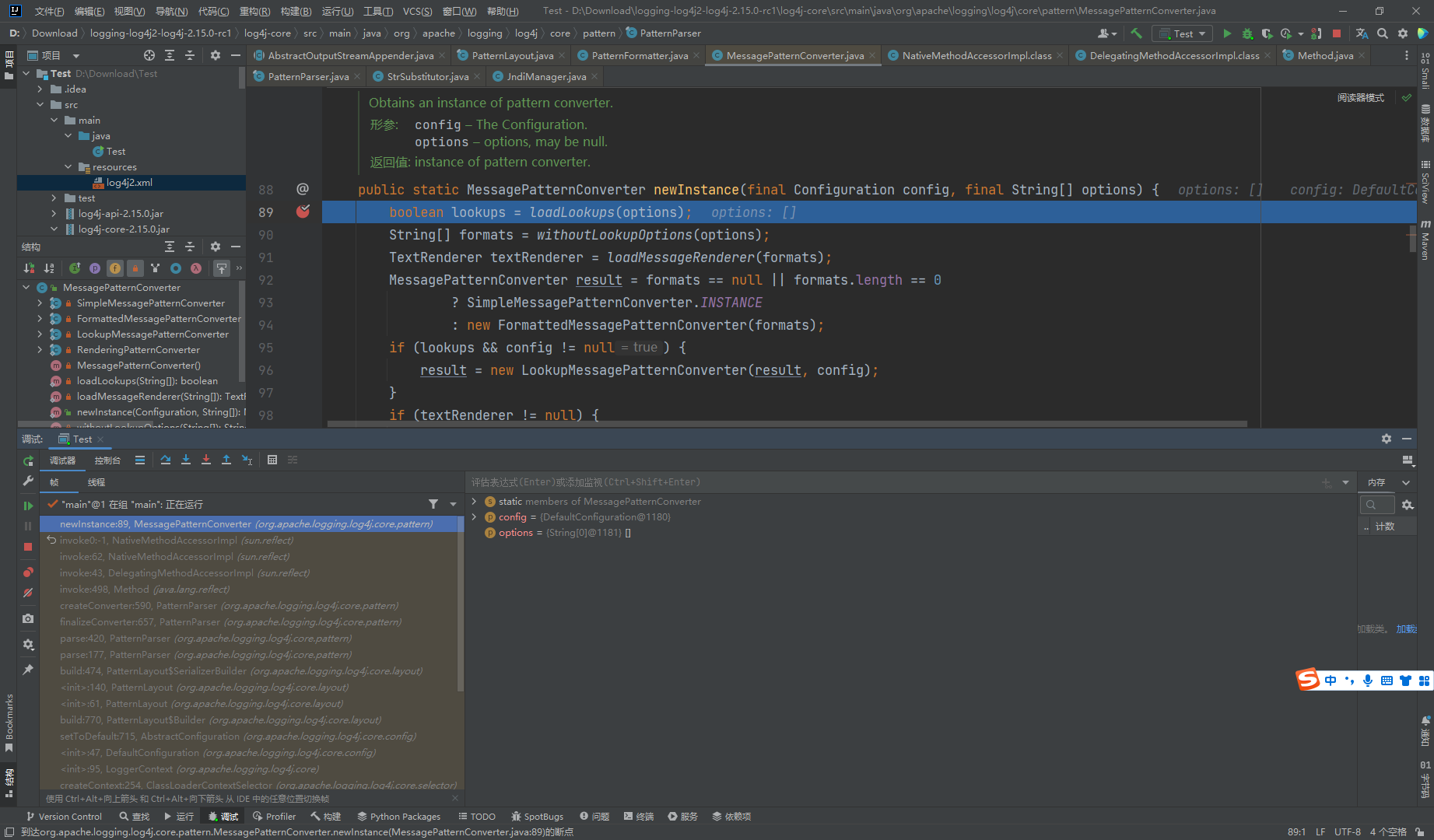Open the 重构(R) menu
Image resolution: width=1434 pixels, height=840 pixels.
[x=254, y=11]
